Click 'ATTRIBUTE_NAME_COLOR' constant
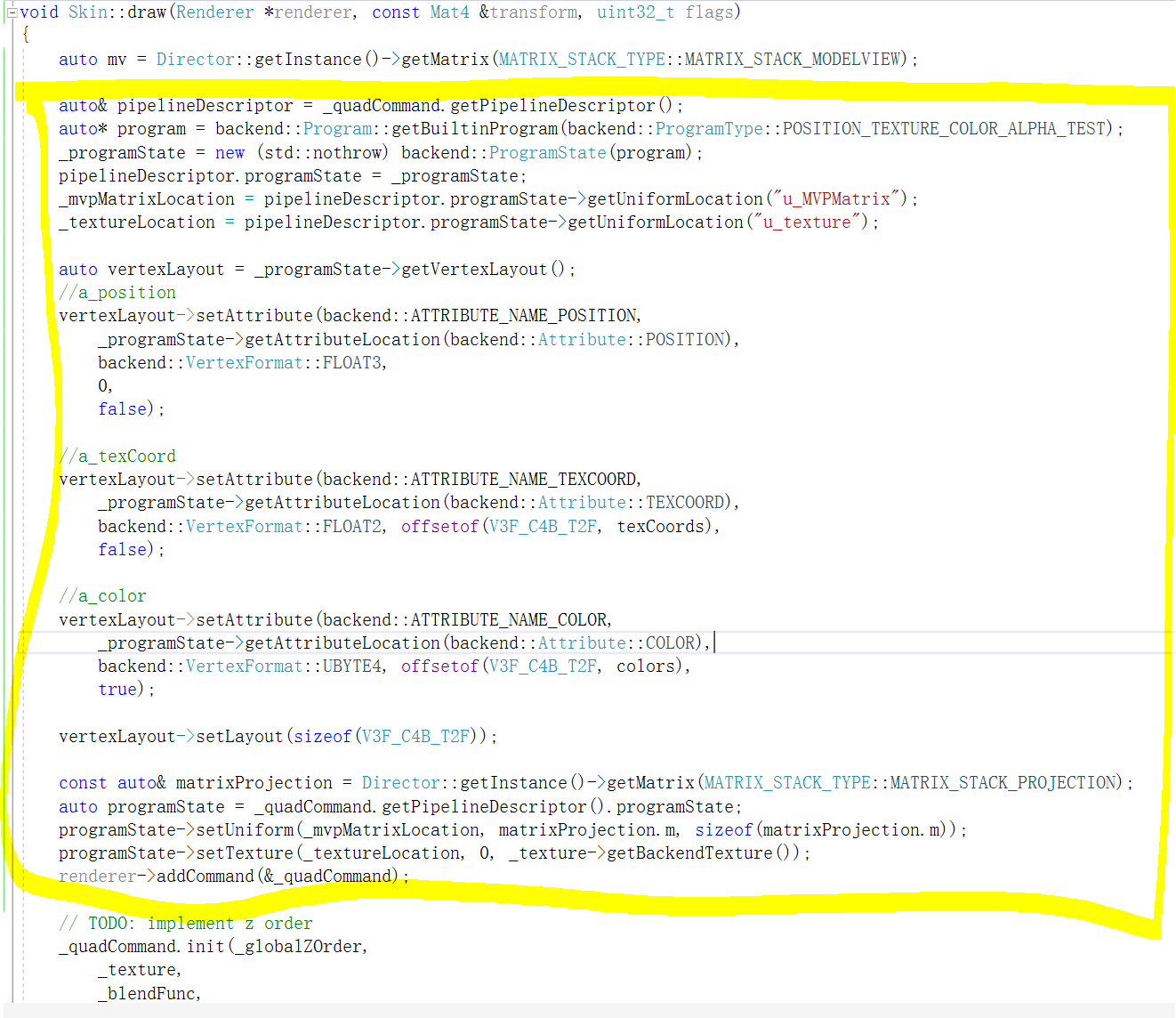The image size is (1176, 1018). [x=510, y=620]
